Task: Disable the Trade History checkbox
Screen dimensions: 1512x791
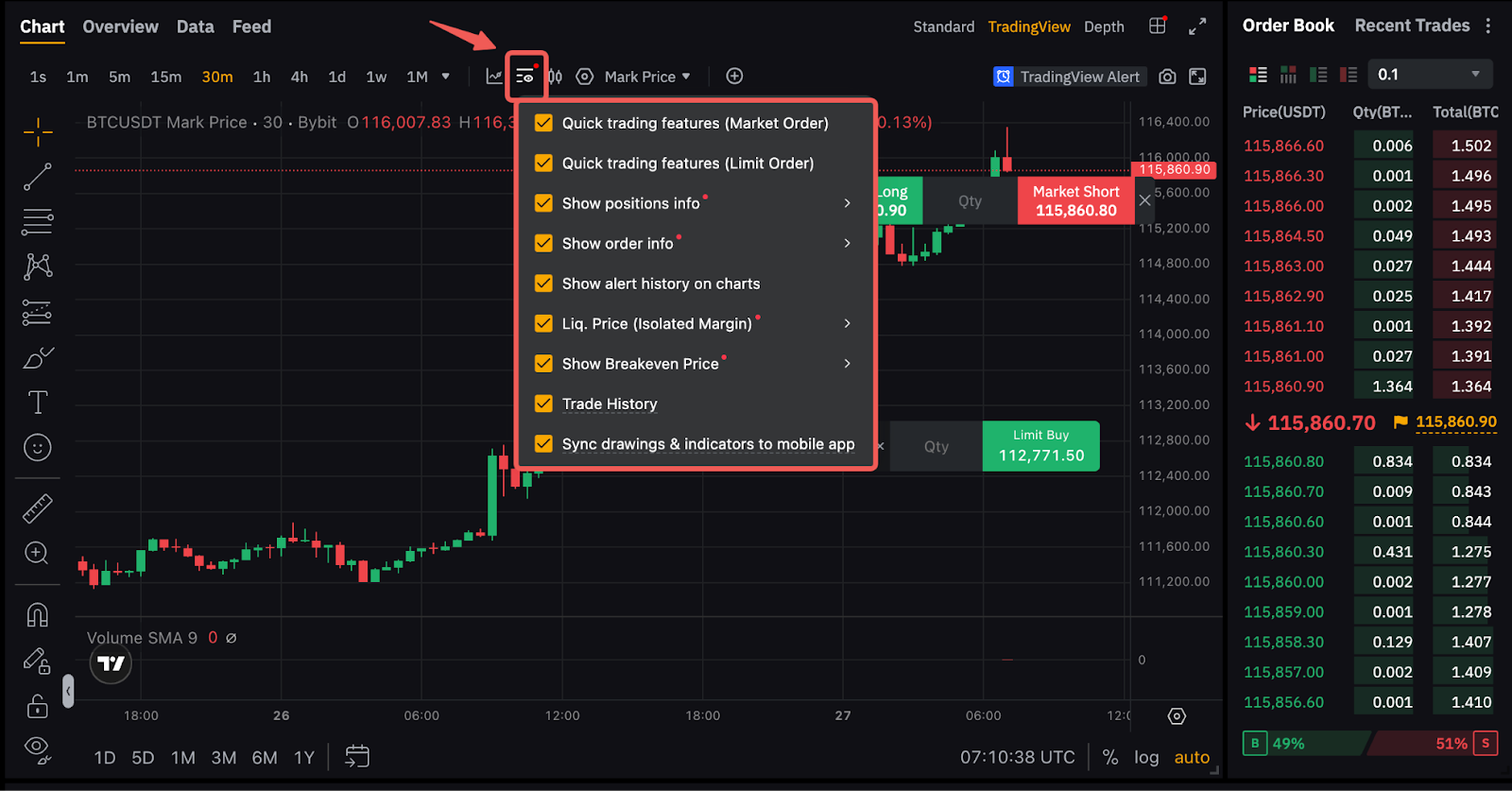Action: tap(543, 404)
